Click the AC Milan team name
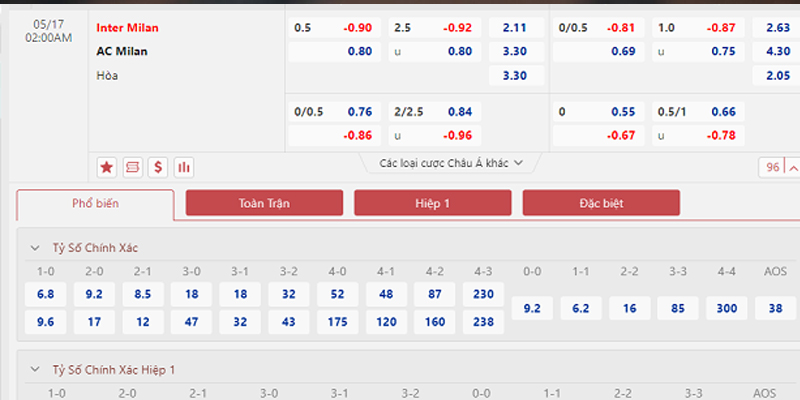The height and width of the screenshot is (400, 800). point(122,52)
